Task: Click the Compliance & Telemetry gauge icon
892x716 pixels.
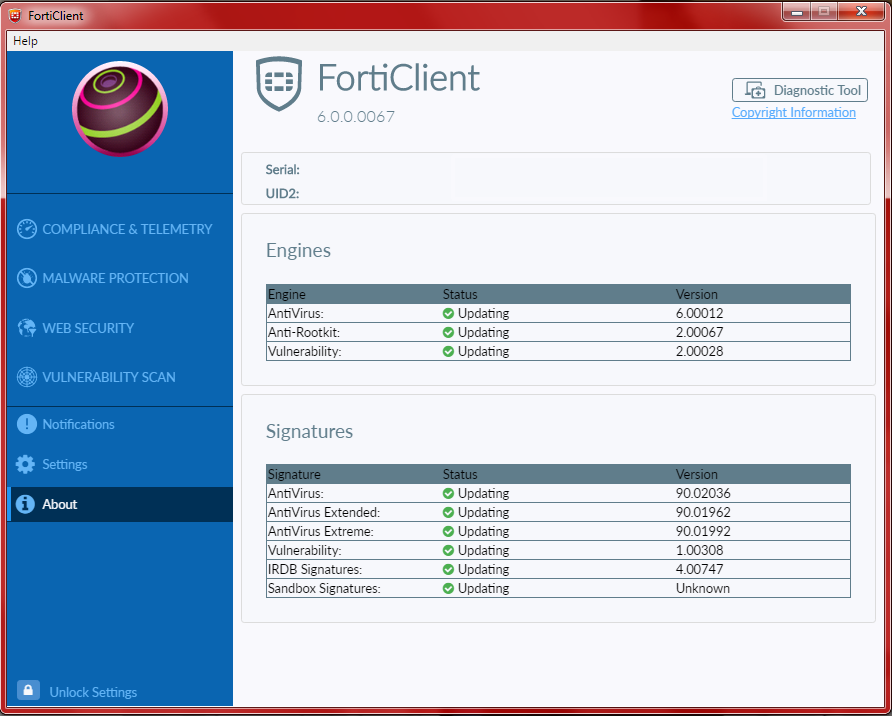Action: pyautogui.click(x=27, y=229)
